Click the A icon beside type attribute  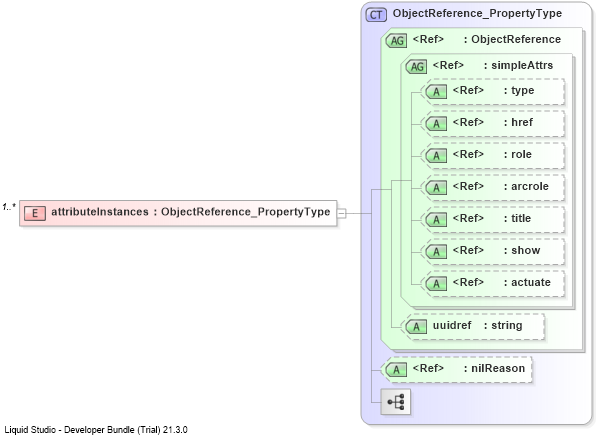coord(436,92)
